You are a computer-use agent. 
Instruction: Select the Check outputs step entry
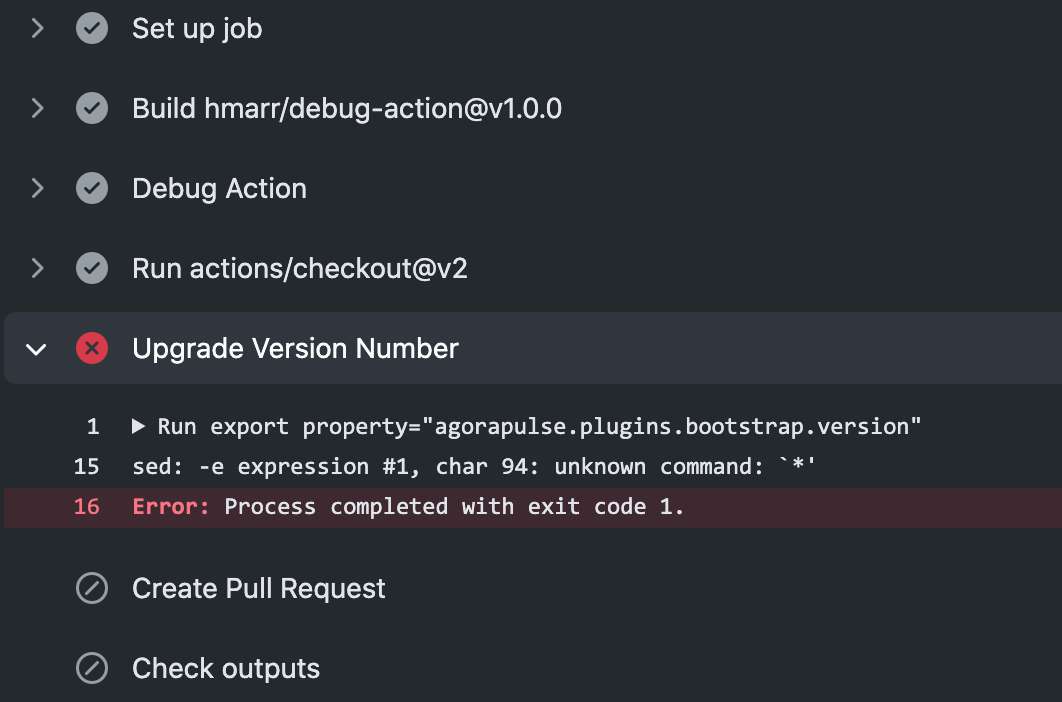pyautogui.click(x=225, y=668)
